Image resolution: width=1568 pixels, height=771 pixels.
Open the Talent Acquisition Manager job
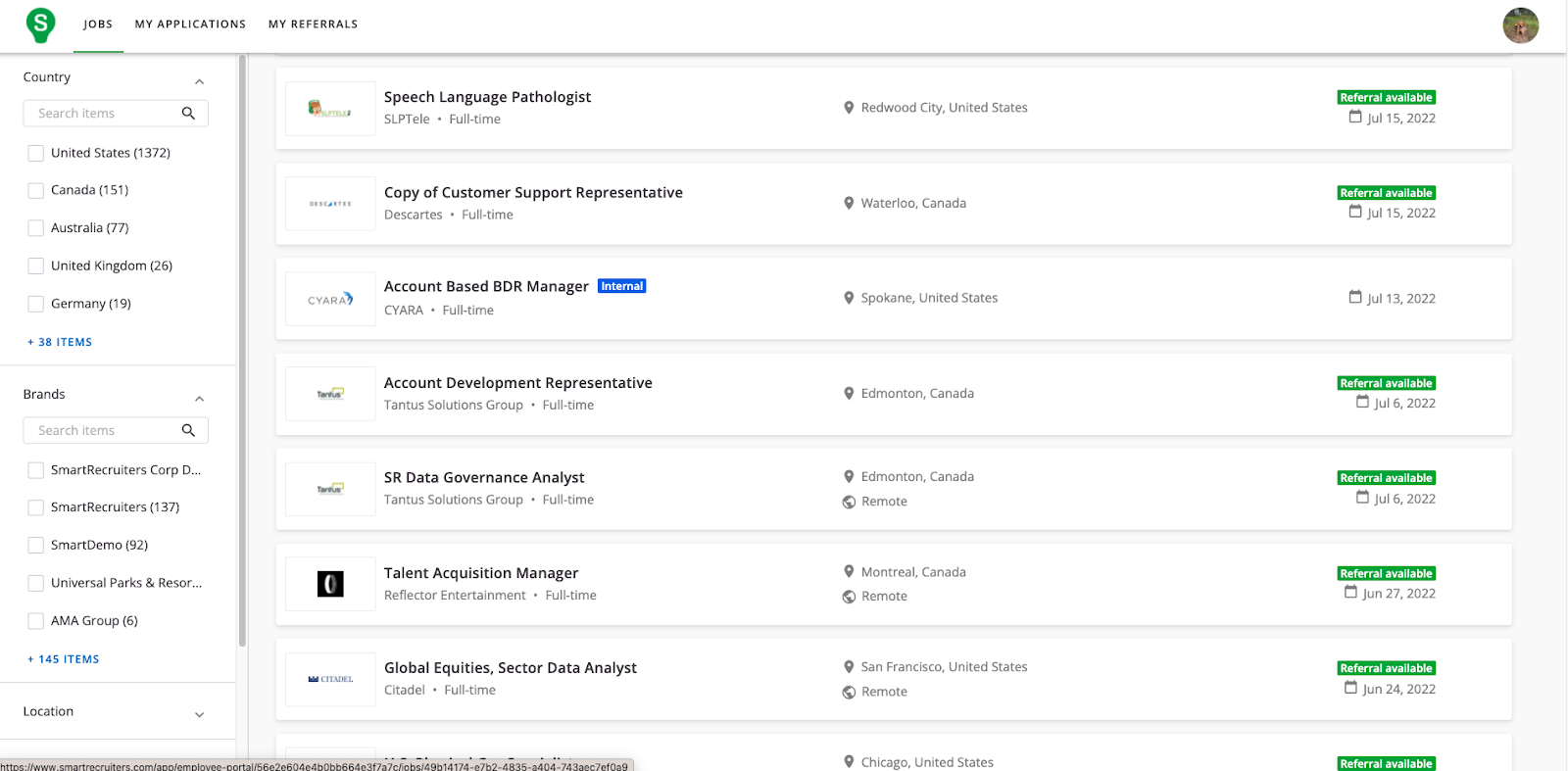coord(480,573)
